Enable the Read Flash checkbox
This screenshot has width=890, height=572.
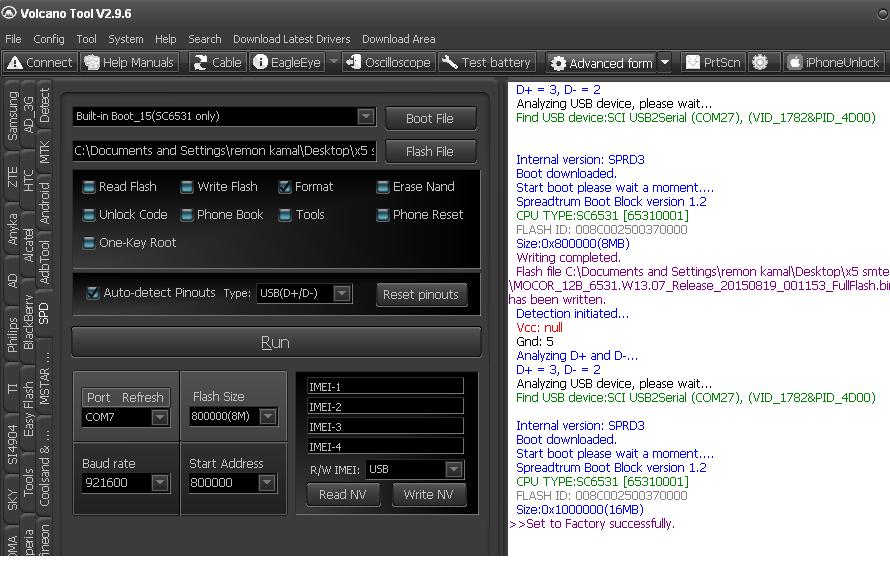click(x=89, y=187)
